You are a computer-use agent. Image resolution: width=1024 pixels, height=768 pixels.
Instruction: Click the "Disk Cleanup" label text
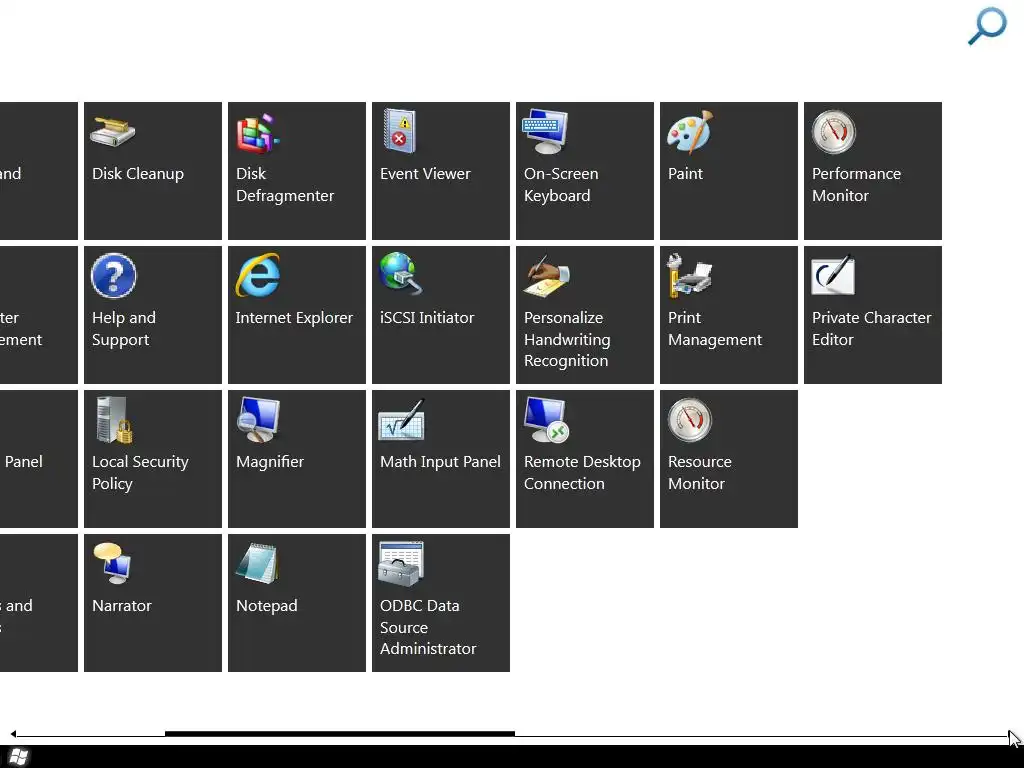[138, 174]
